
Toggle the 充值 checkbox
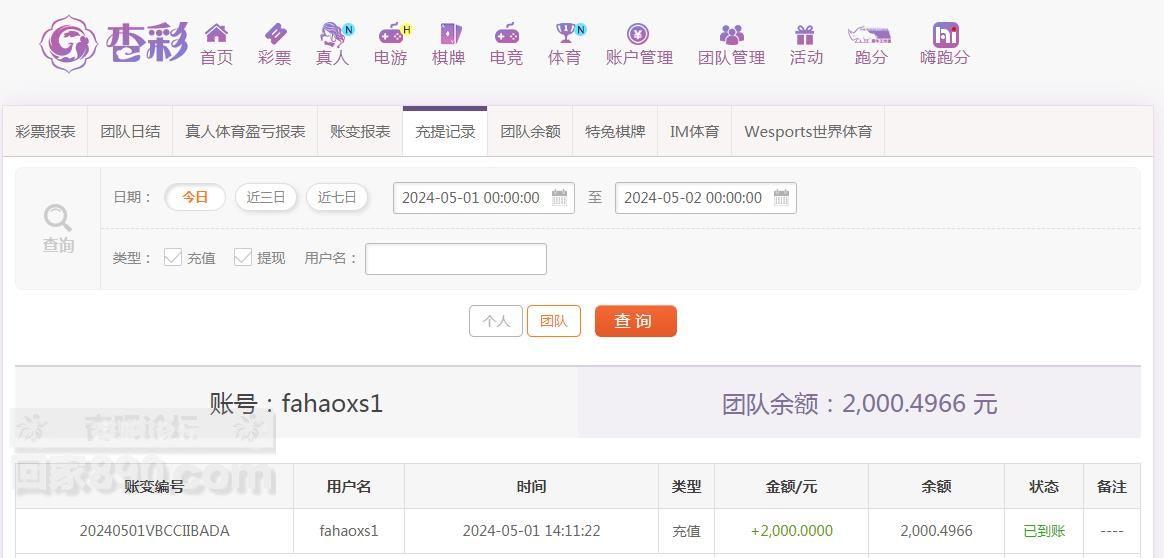pos(173,257)
